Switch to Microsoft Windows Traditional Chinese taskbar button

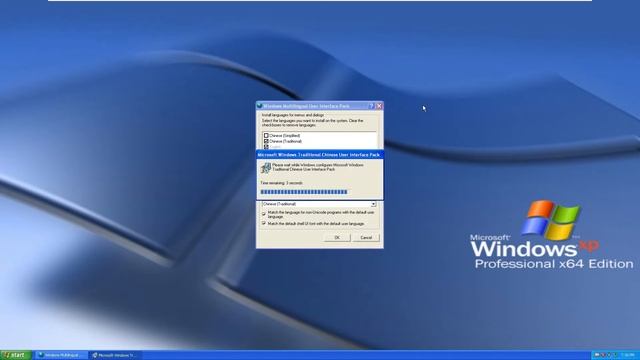click(x=116, y=355)
